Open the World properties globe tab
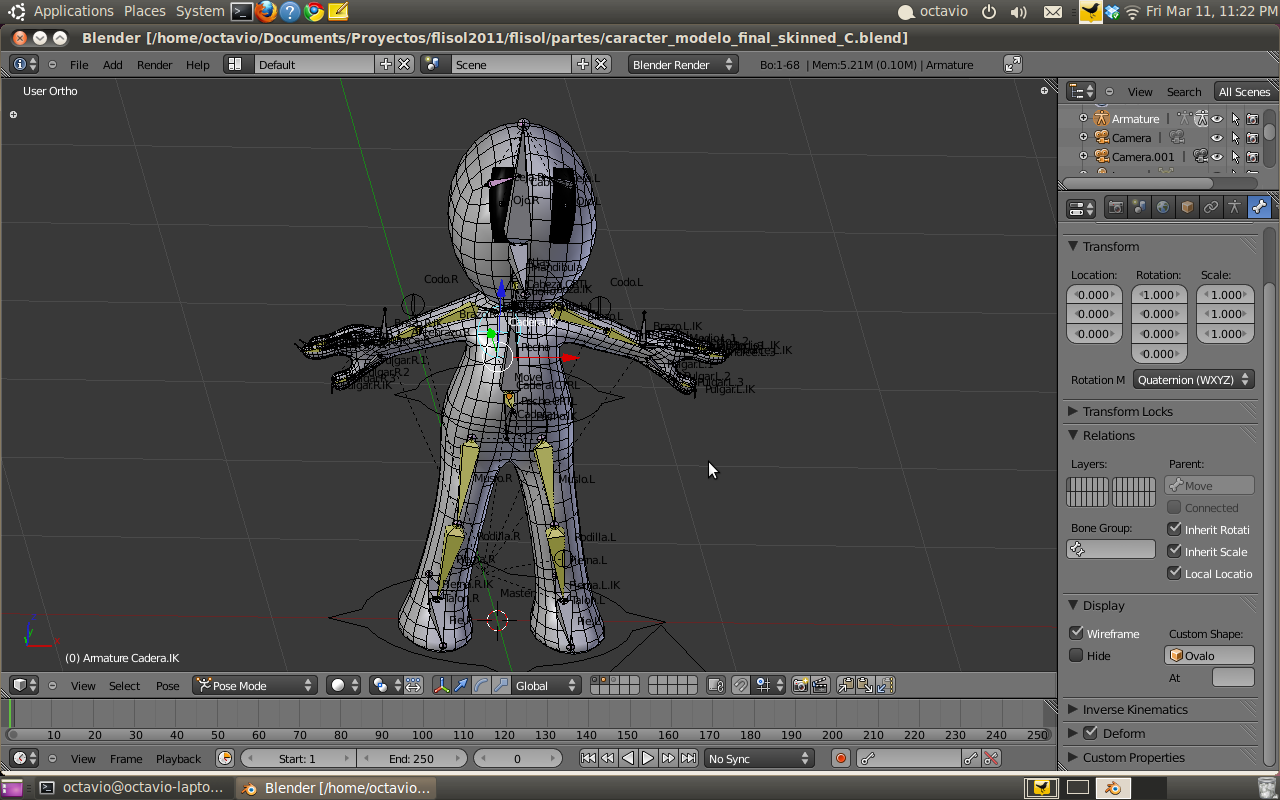Screen dimensions: 1280x800 tap(1163, 208)
